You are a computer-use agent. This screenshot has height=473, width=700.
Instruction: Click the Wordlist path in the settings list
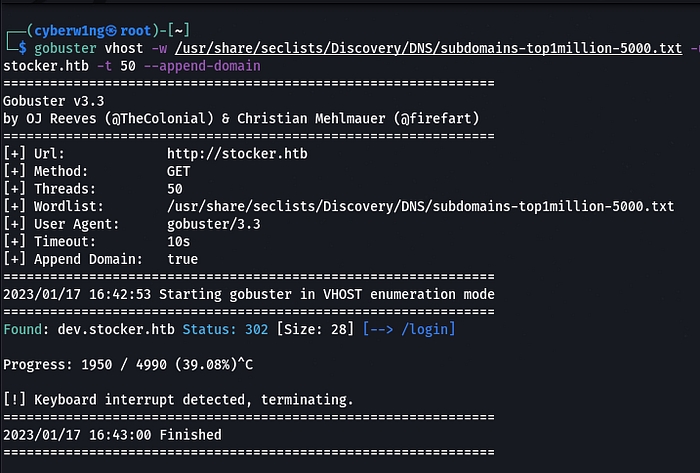[x=420, y=206]
